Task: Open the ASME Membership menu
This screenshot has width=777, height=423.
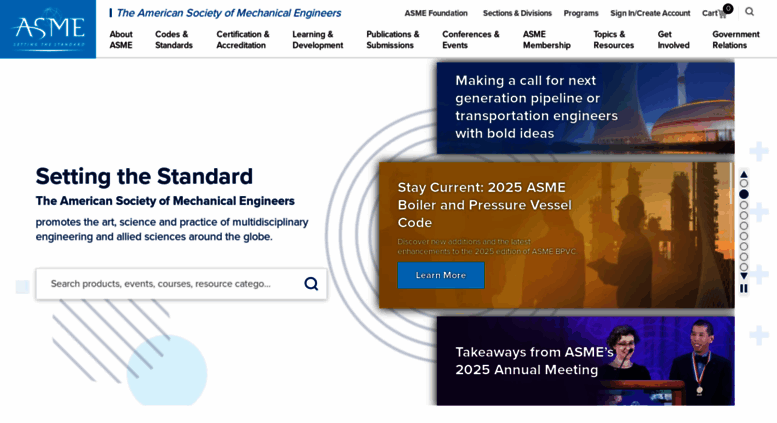Action: coord(547,40)
